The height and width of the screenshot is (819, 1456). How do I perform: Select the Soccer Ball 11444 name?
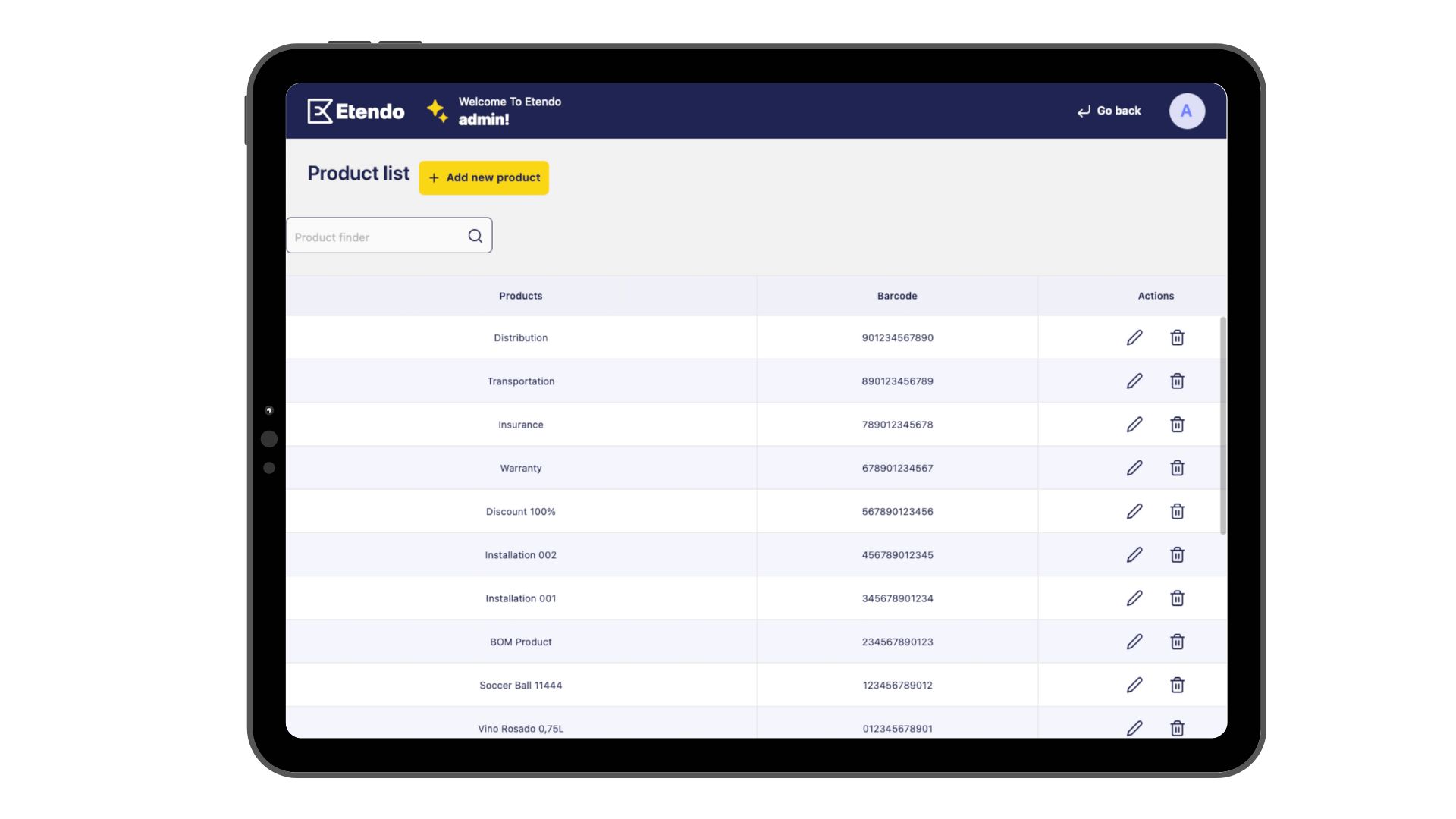[x=521, y=685]
